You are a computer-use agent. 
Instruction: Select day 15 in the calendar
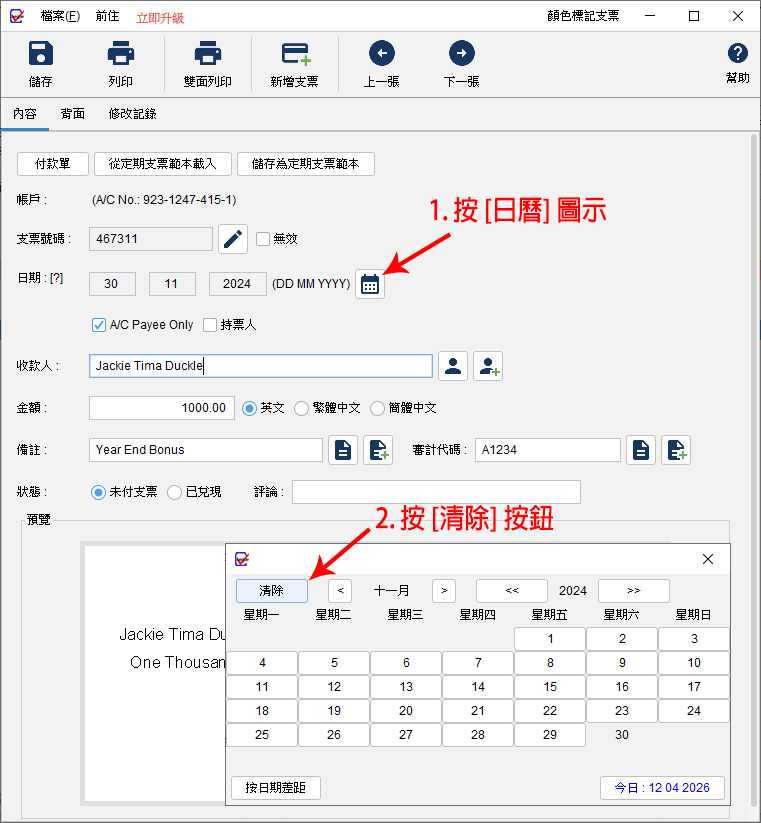550,687
